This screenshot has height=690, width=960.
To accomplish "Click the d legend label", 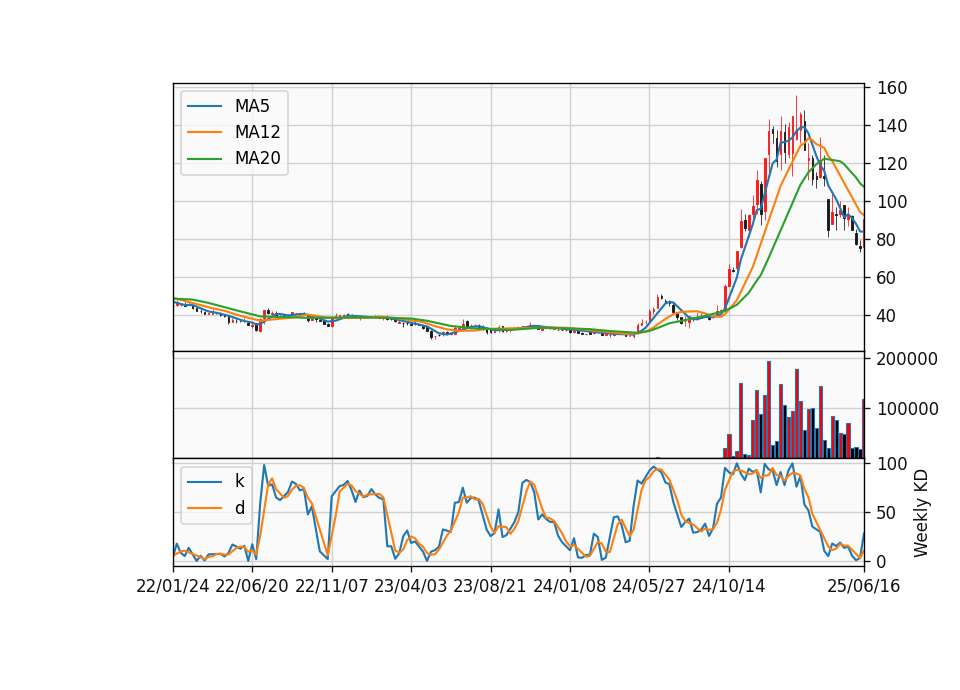I will (239, 508).
